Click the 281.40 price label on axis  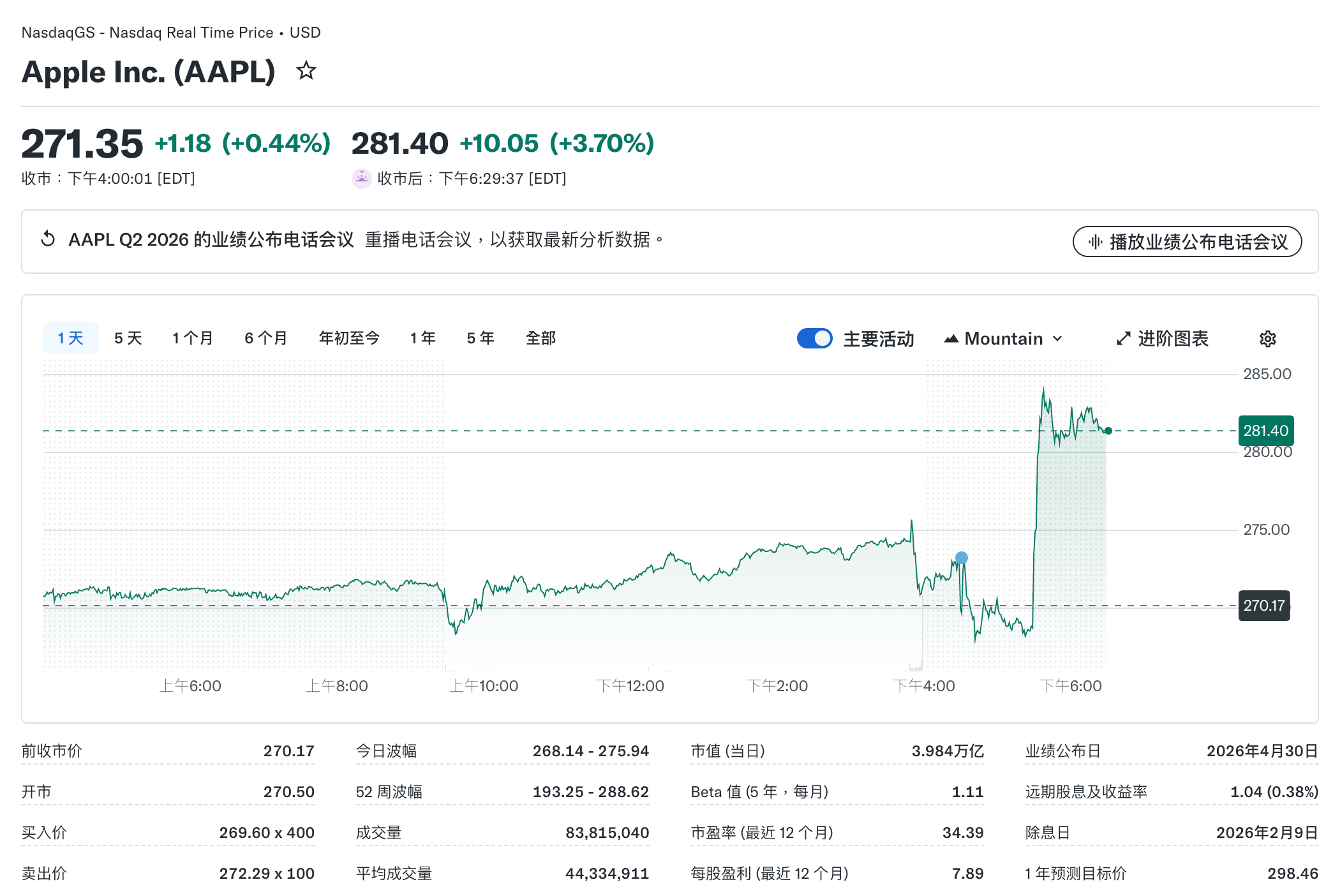point(1266,431)
